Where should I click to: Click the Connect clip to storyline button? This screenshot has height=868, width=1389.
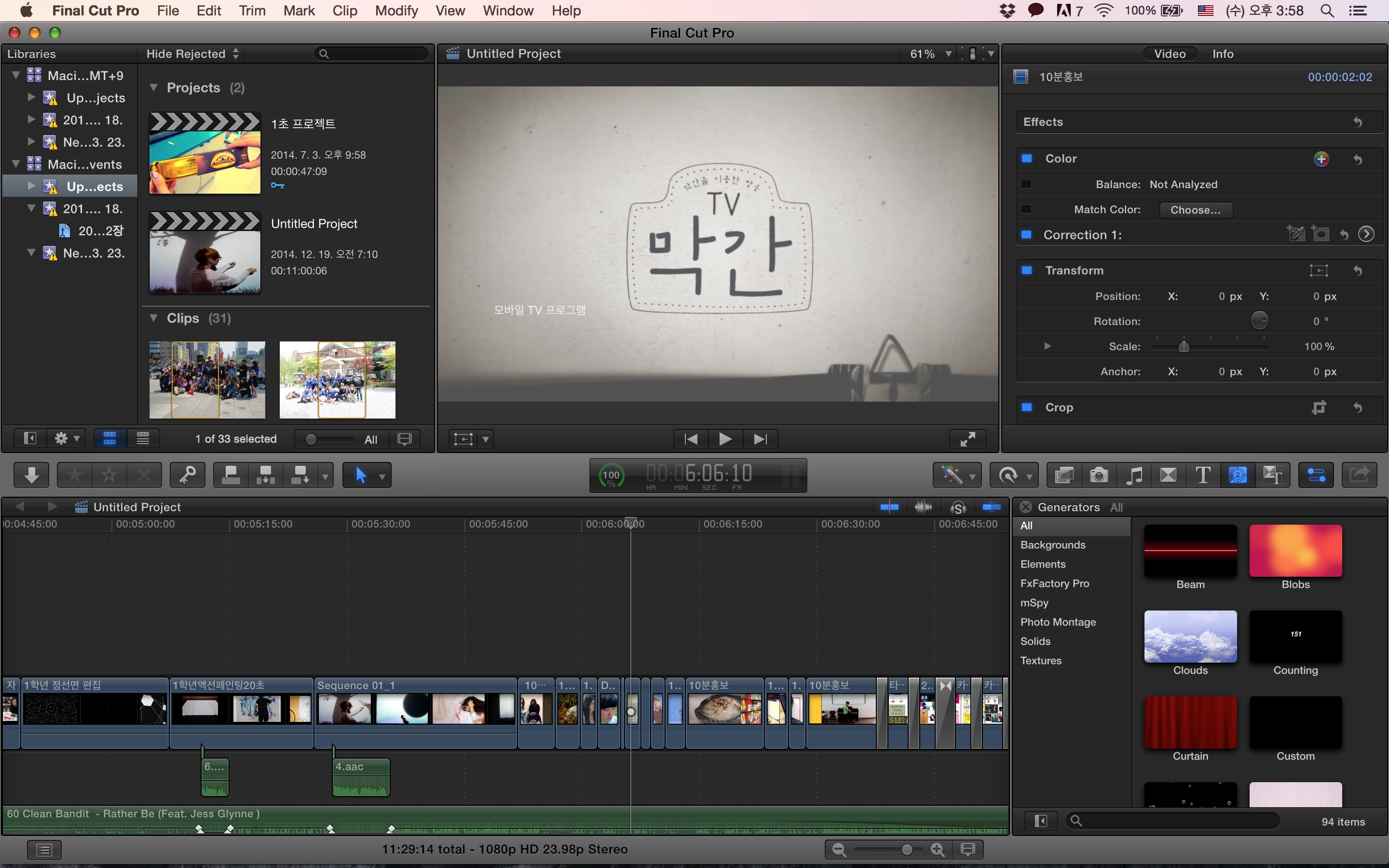(231, 475)
